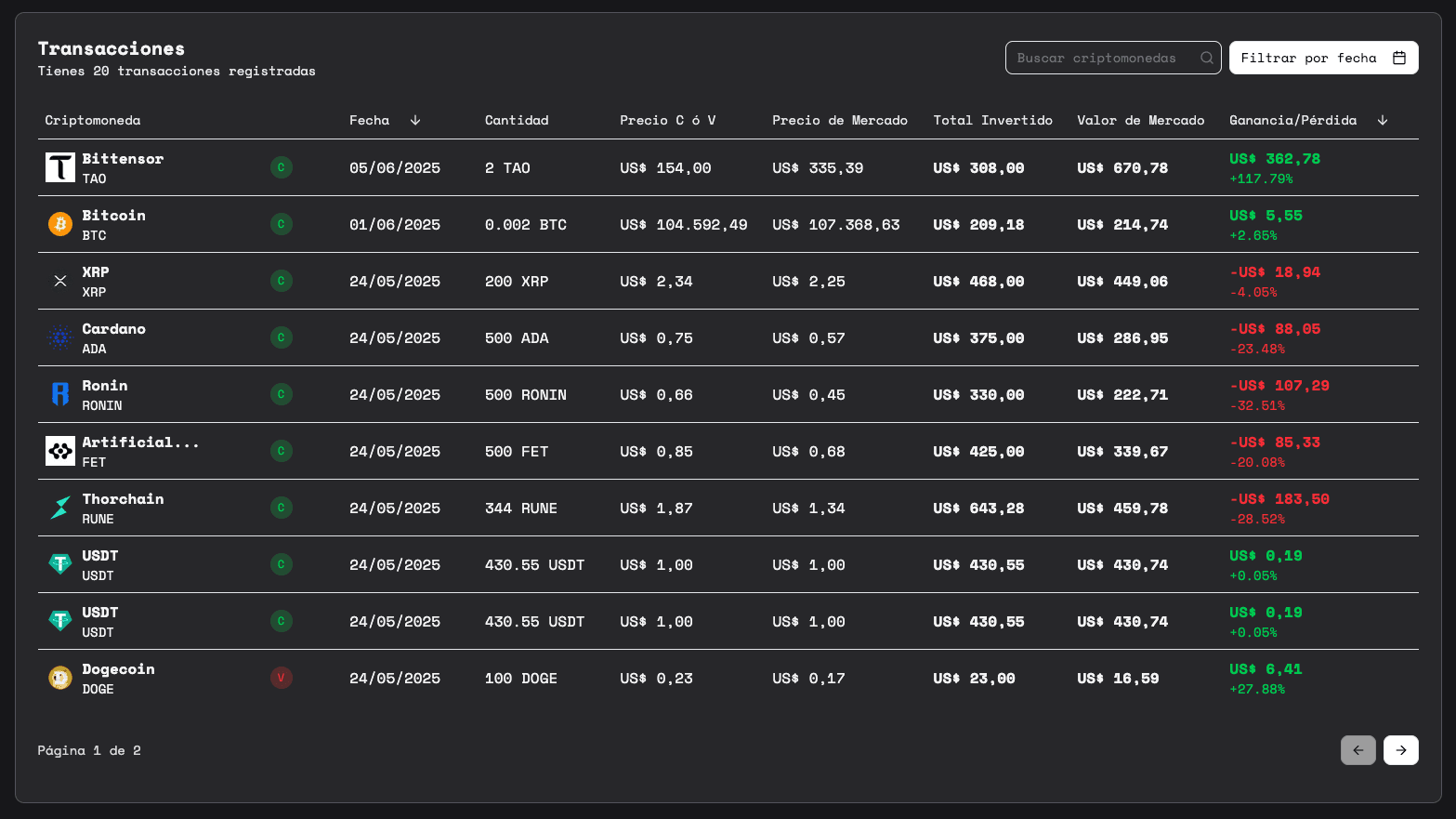Click the 200 XRP quantity cell
Image resolution: width=1456 pixels, height=819 pixels.
517,282
